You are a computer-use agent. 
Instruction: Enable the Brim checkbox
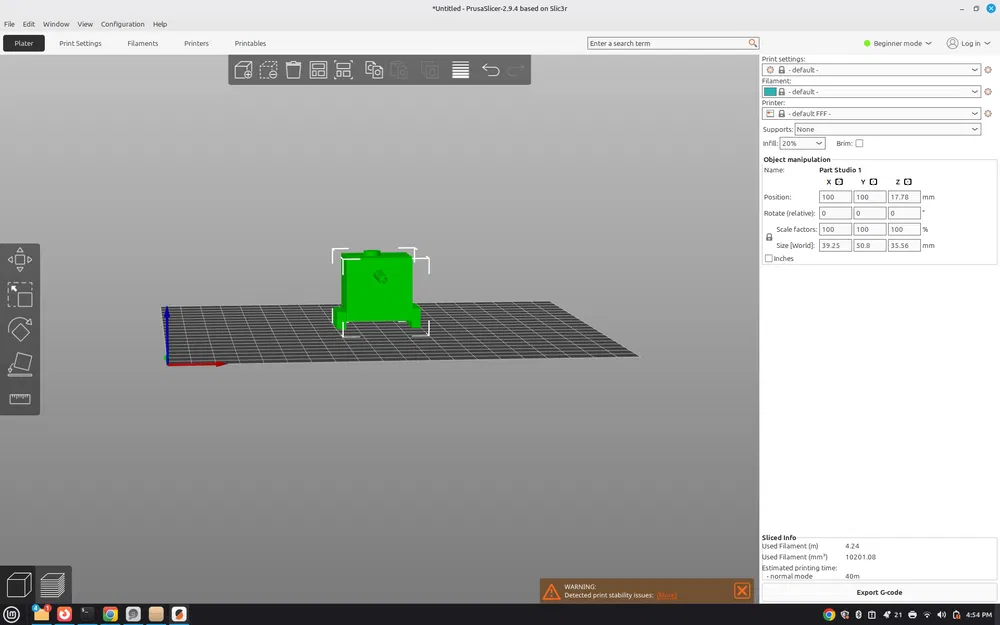point(859,143)
